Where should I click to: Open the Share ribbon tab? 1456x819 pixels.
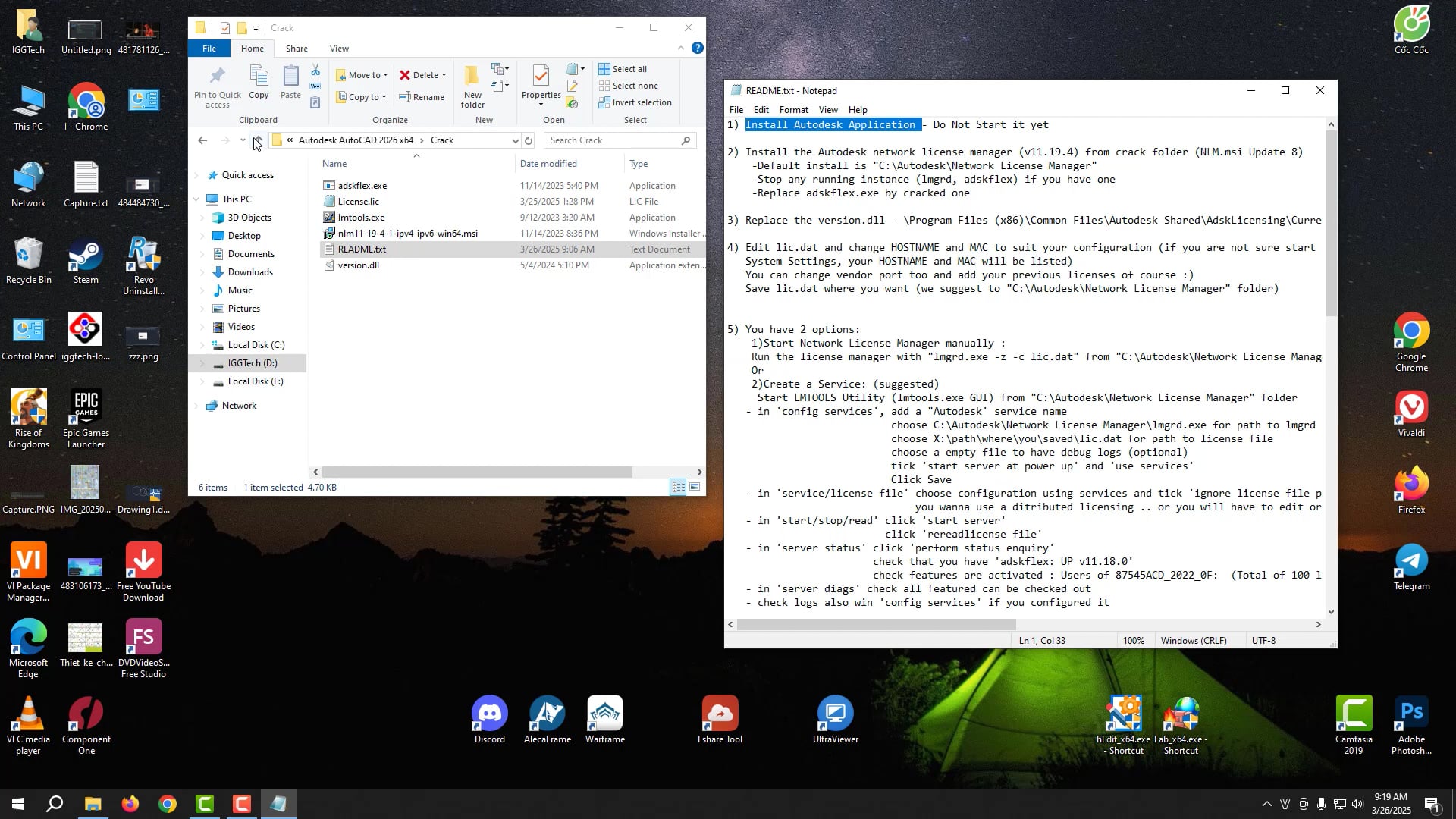tap(297, 49)
